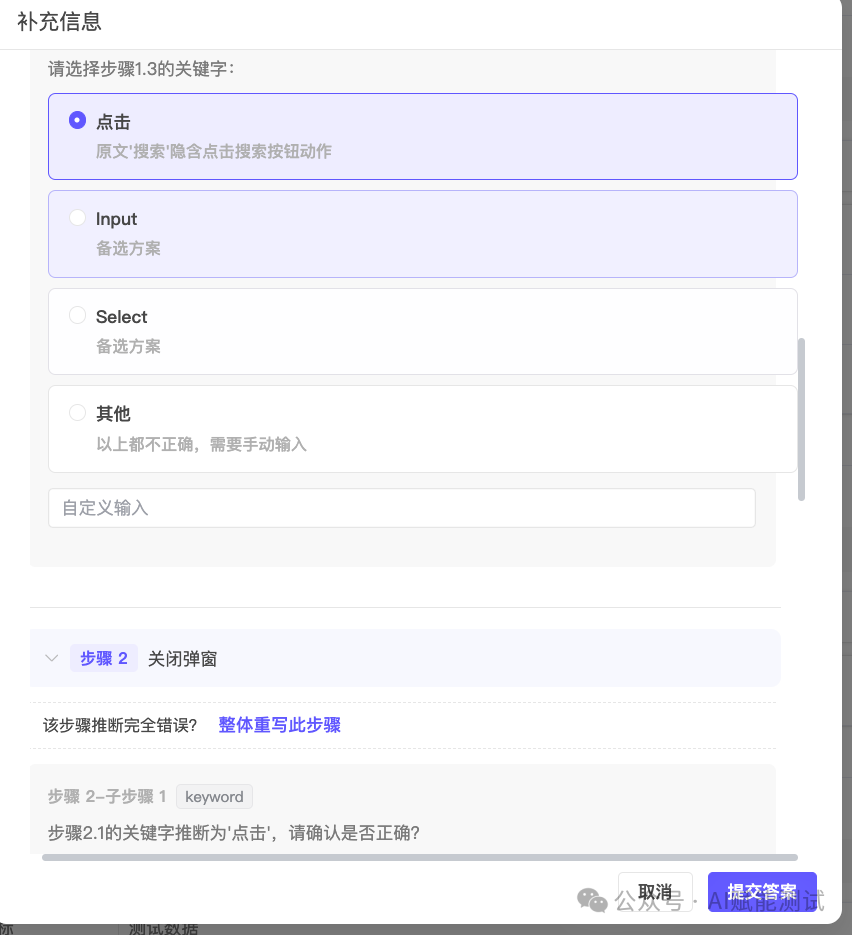Image resolution: width=852 pixels, height=935 pixels.
Task: Click the '关闭弹窗' step title
Action: 182,658
